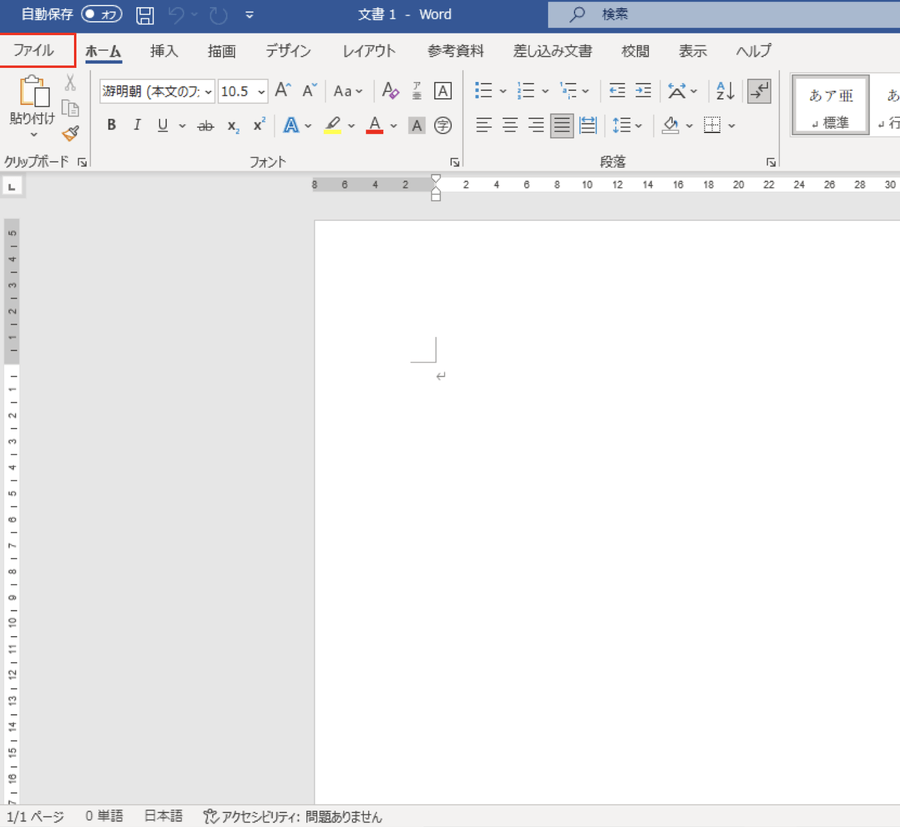The width and height of the screenshot is (900, 827).
Task: Click the 0 単語 word count
Action: 104,816
